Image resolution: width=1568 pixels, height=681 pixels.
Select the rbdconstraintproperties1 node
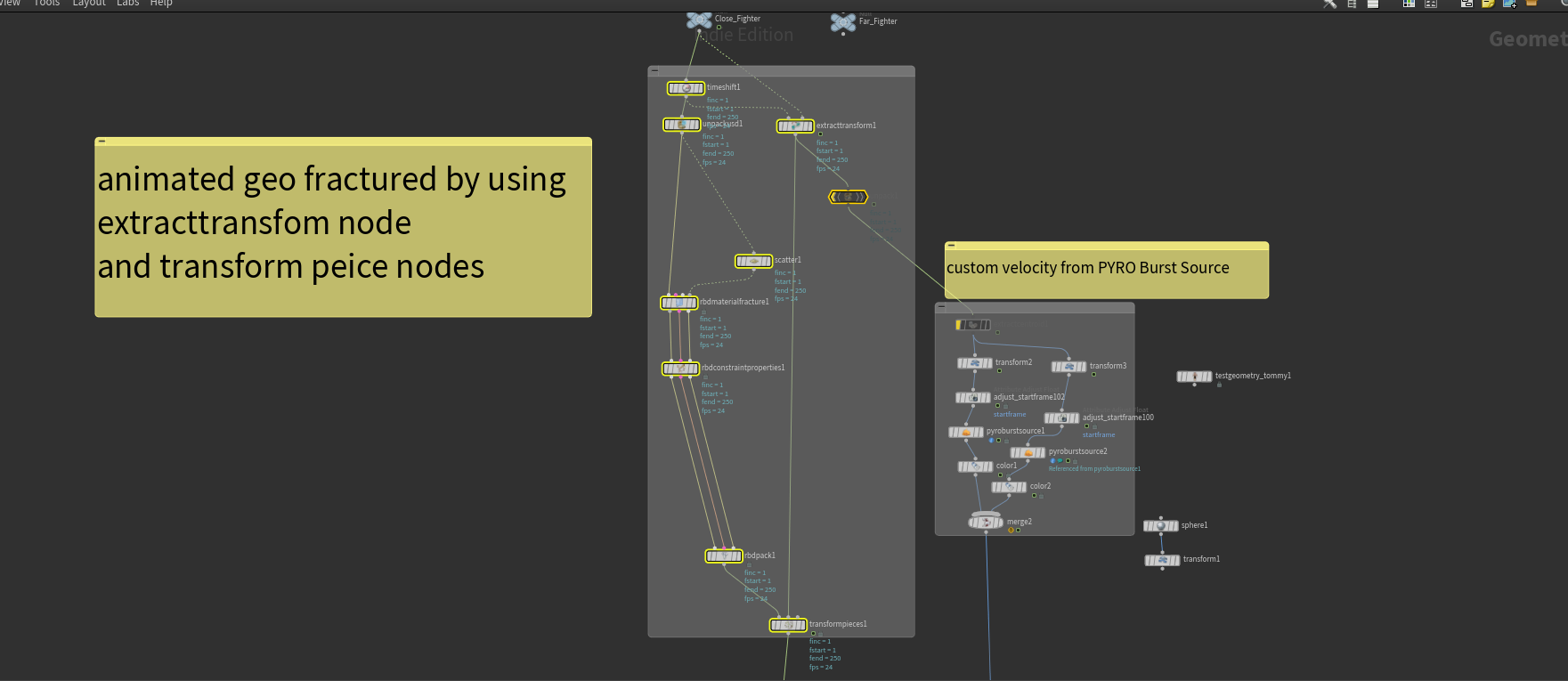point(681,369)
